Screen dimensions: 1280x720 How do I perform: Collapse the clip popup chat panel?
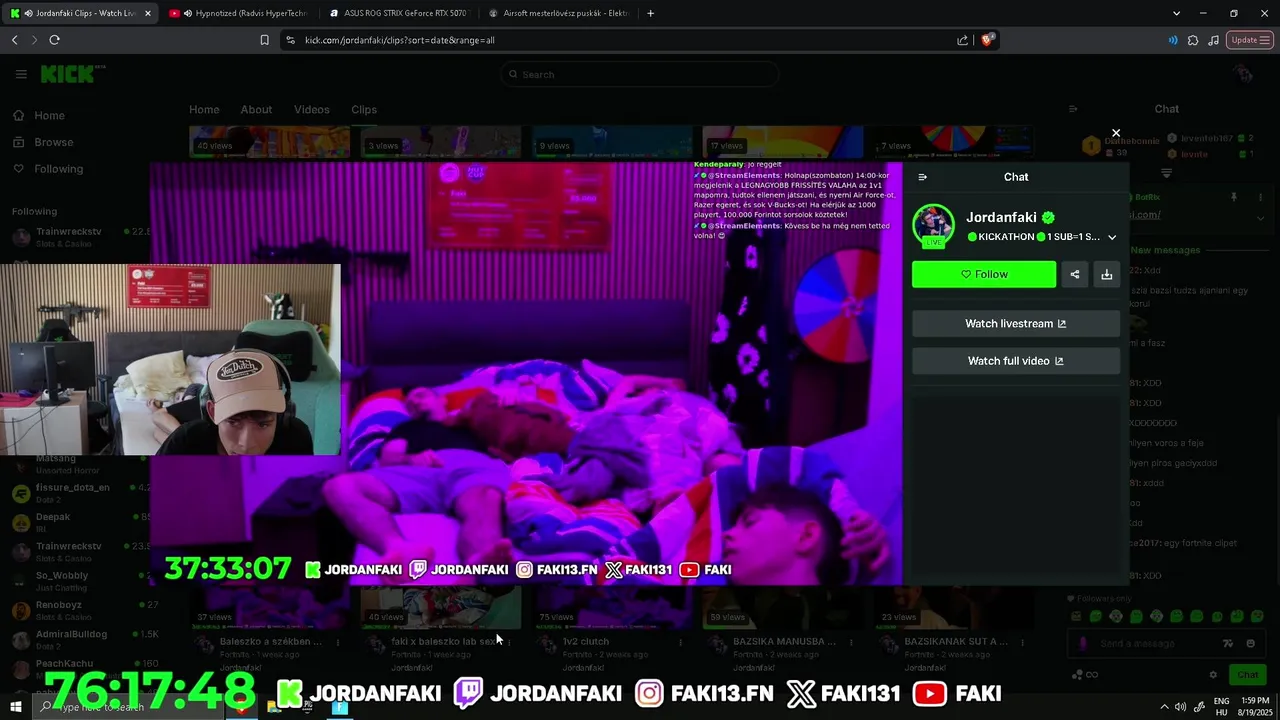[x=922, y=177]
